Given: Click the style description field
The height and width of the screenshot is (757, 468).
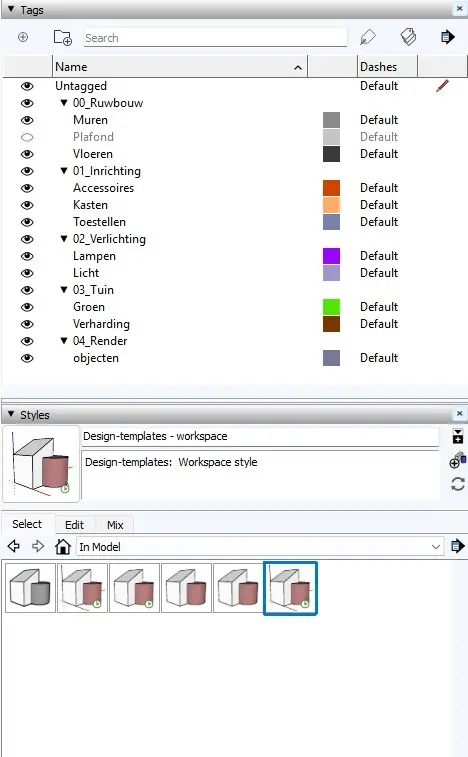Looking at the screenshot, I should 260,474.
